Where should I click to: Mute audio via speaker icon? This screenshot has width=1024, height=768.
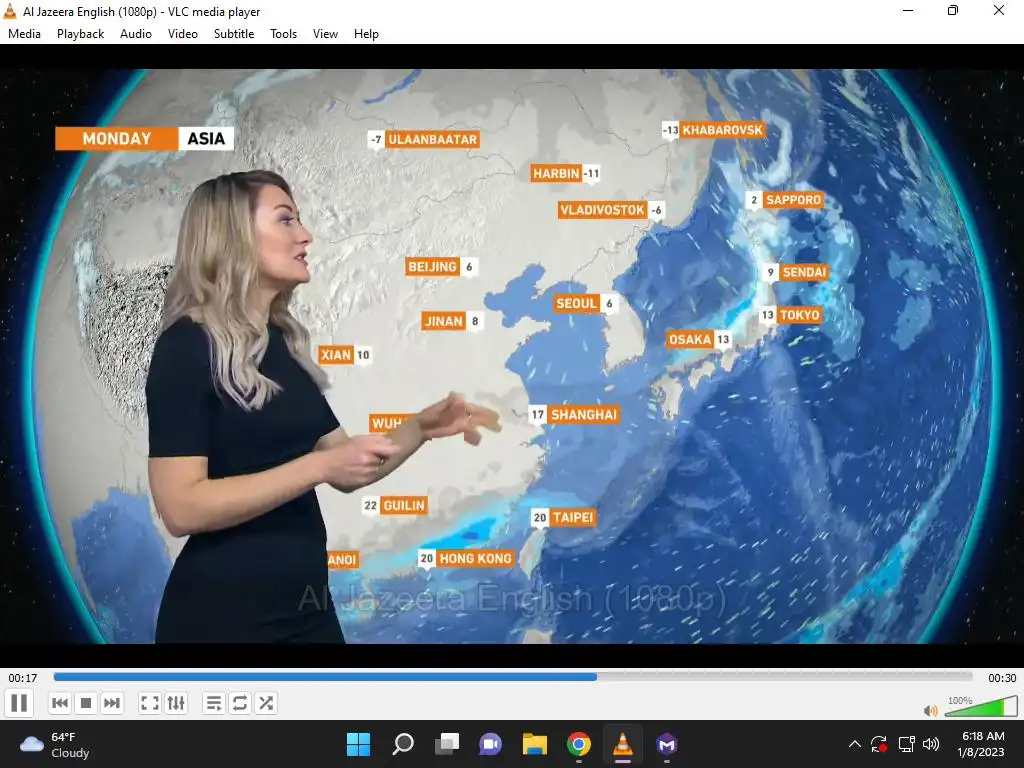click(x=931, y=710)
